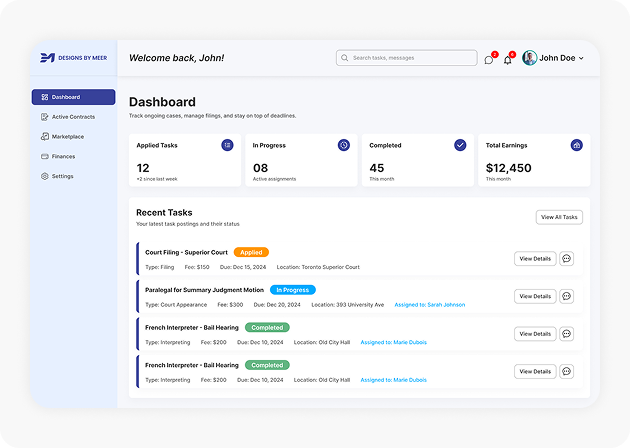Click the Paralegal for Summary Judgment Motion title
The image size is (630, 448).
[x=204, y=290]
